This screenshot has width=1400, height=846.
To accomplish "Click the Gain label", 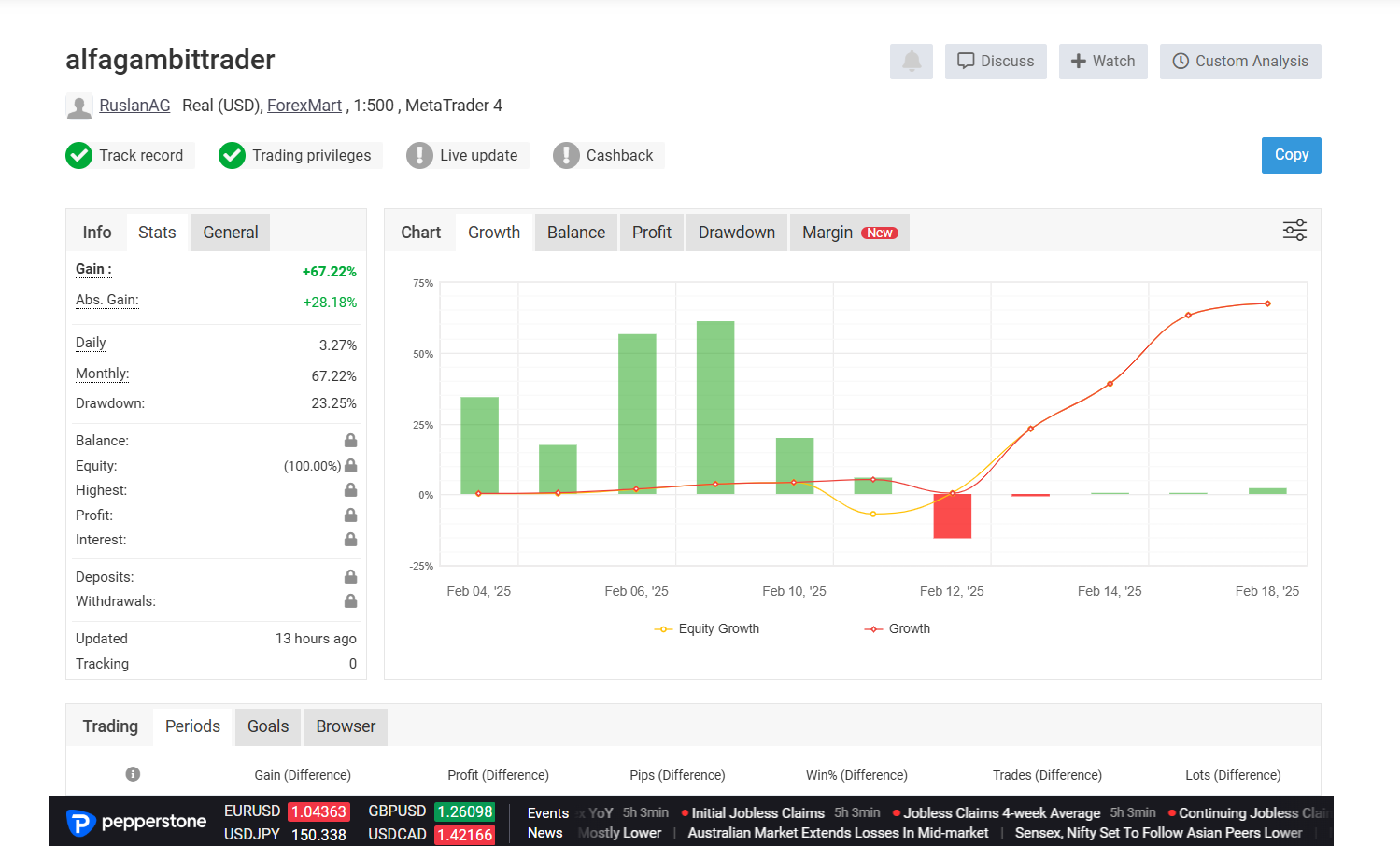I will coord(93,269).
